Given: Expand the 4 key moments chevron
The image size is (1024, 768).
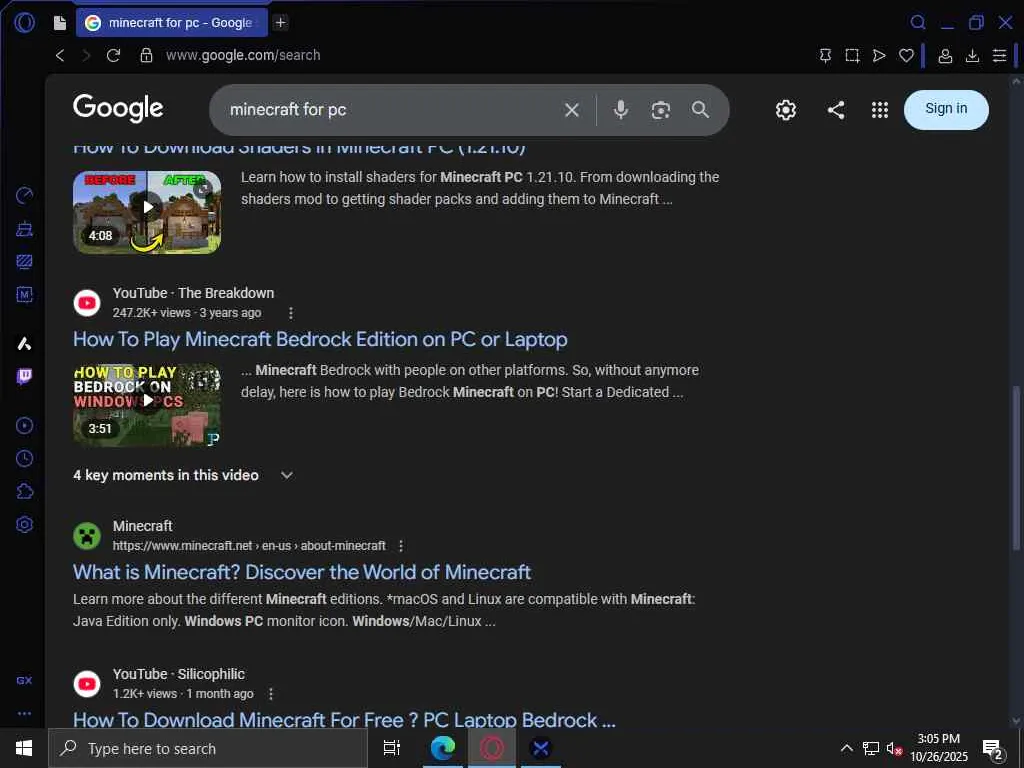Looking at the screenshot, I should pos(286,475).
